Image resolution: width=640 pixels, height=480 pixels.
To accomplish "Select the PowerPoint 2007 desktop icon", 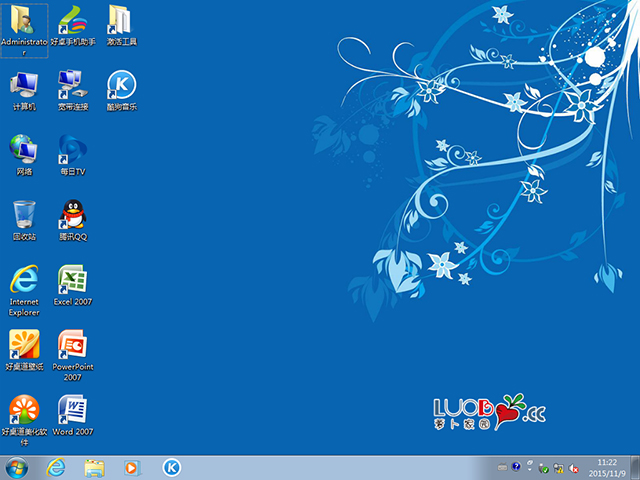I will [x=73, y=345].
